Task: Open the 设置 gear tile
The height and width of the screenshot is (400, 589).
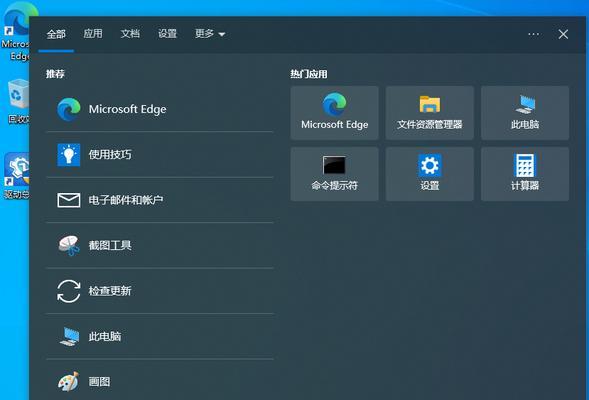Action: 430,174
